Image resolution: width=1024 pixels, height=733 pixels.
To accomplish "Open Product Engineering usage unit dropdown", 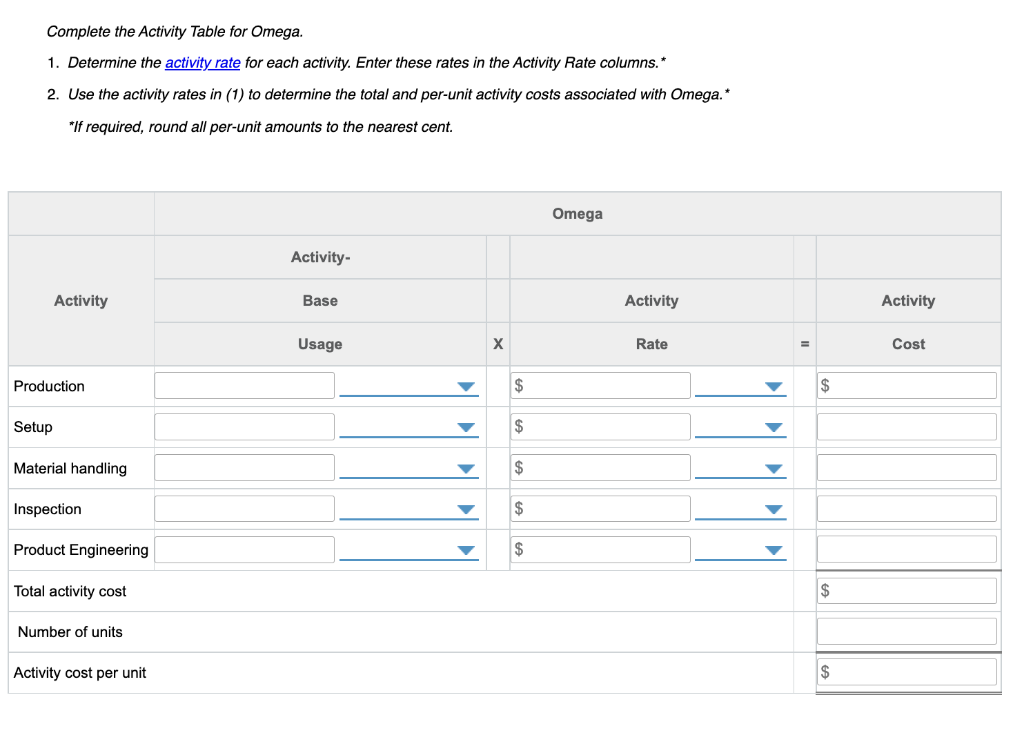I will point(408,551).
